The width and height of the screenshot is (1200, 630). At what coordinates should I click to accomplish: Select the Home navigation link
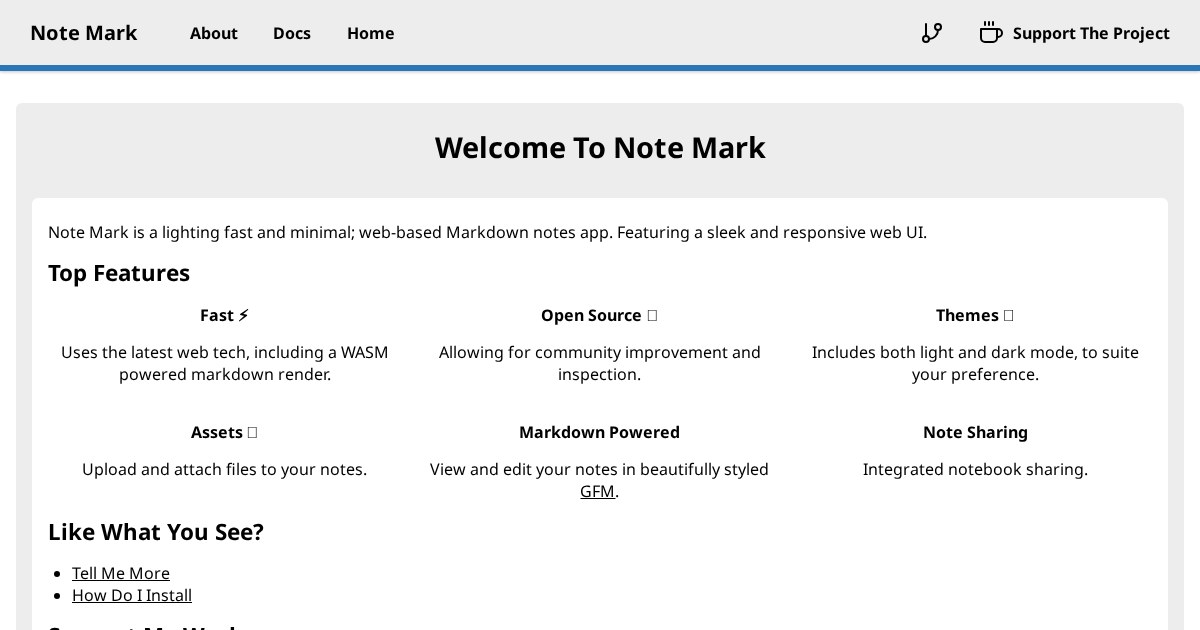pos(371,33)
